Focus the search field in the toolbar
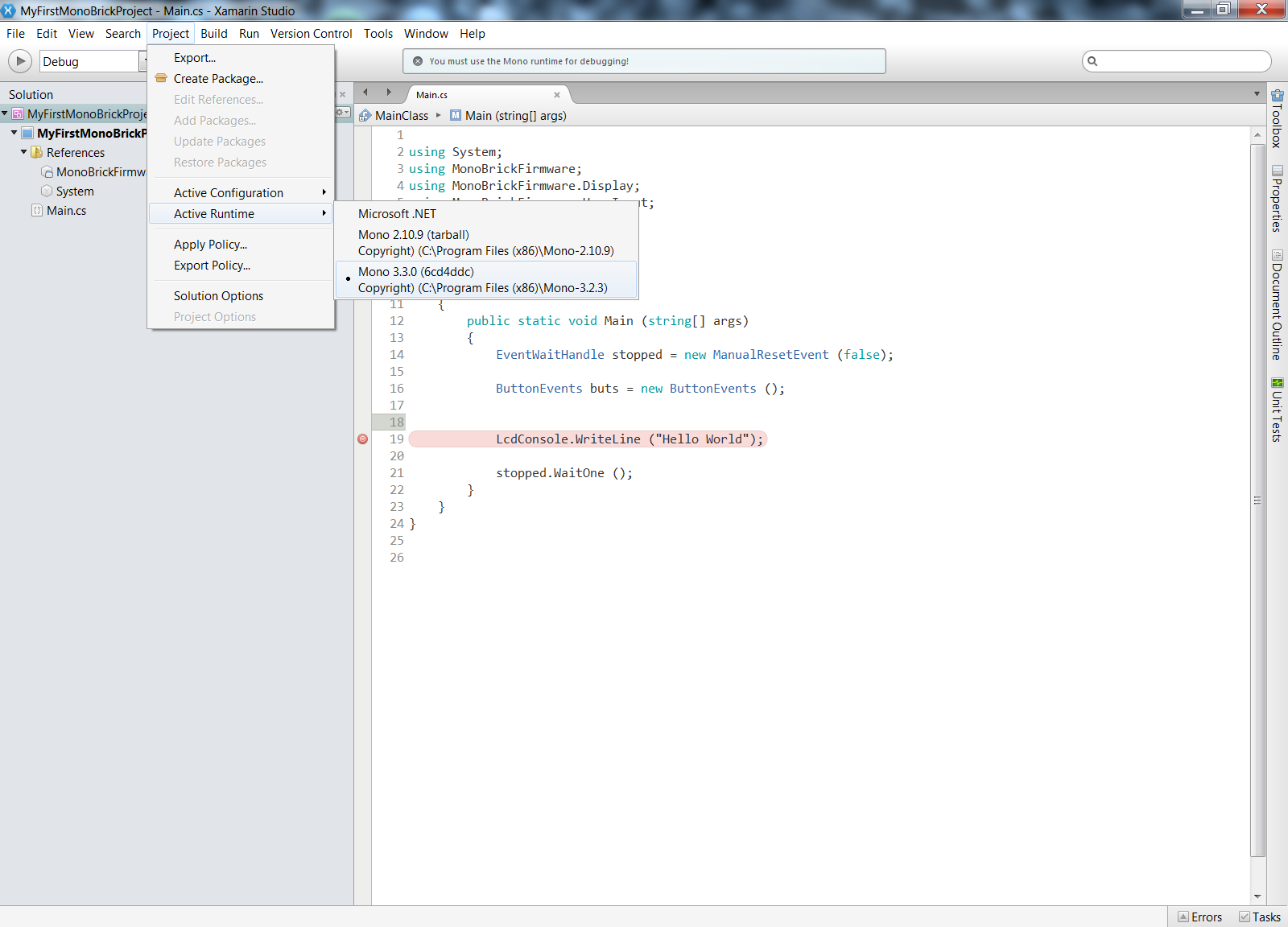Image resolution: width=1288 pixels, height=927 pixels. click(1177, 61)
